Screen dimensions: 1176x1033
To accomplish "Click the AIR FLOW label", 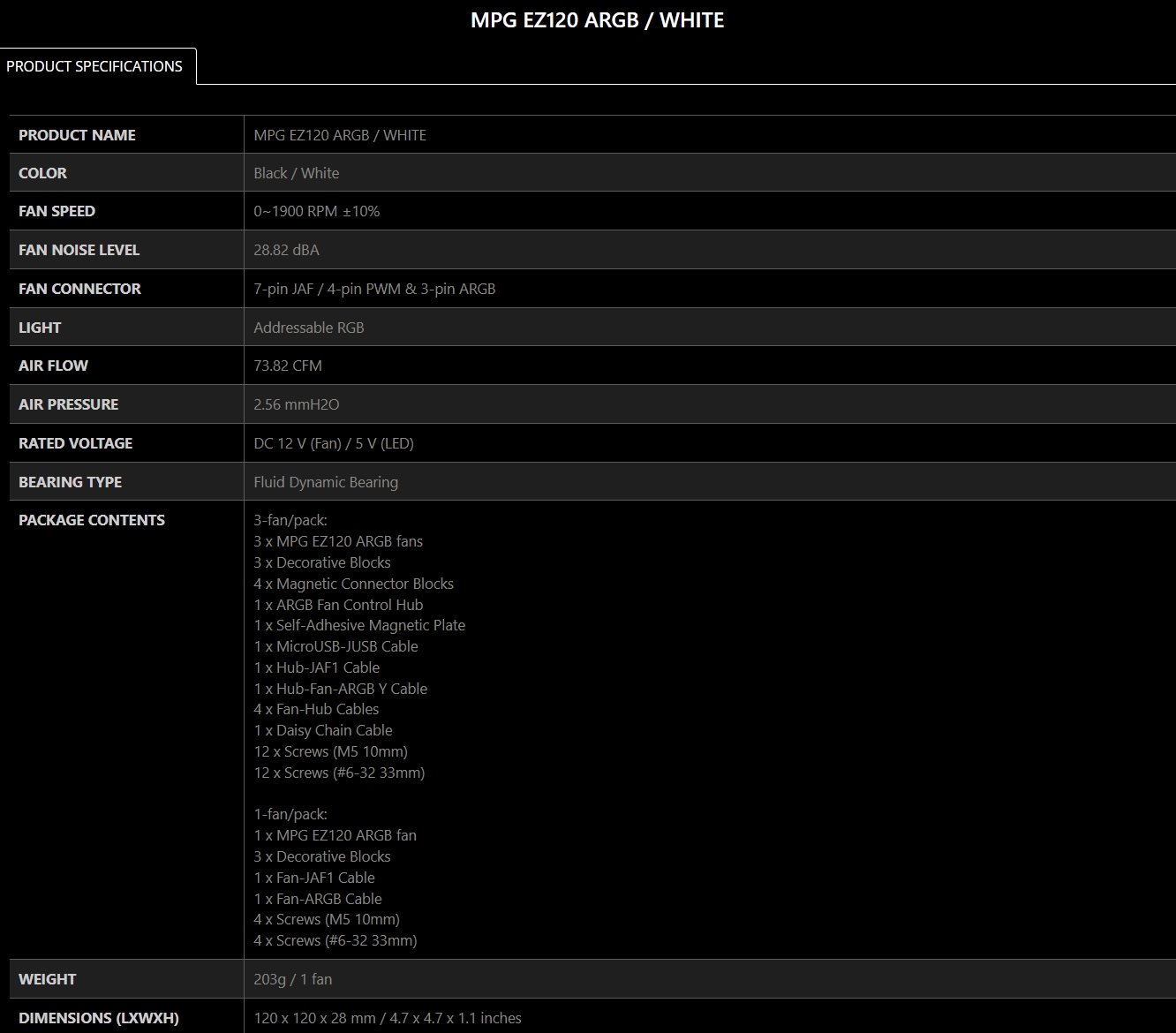I will (53, 366).
